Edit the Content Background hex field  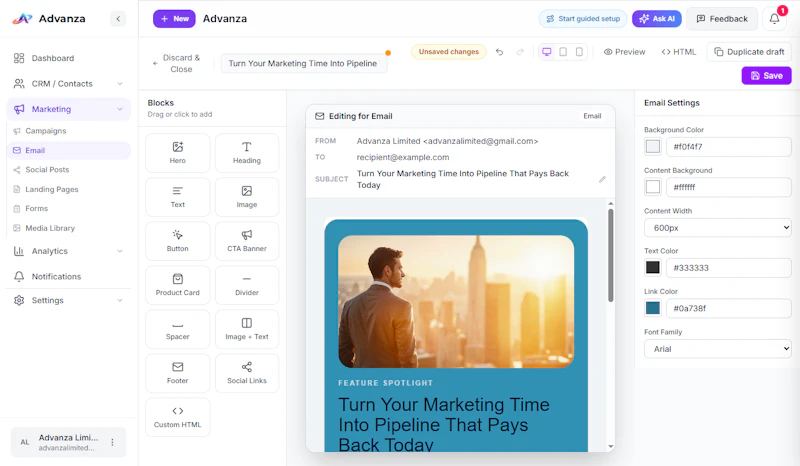[x=729, y=187]
